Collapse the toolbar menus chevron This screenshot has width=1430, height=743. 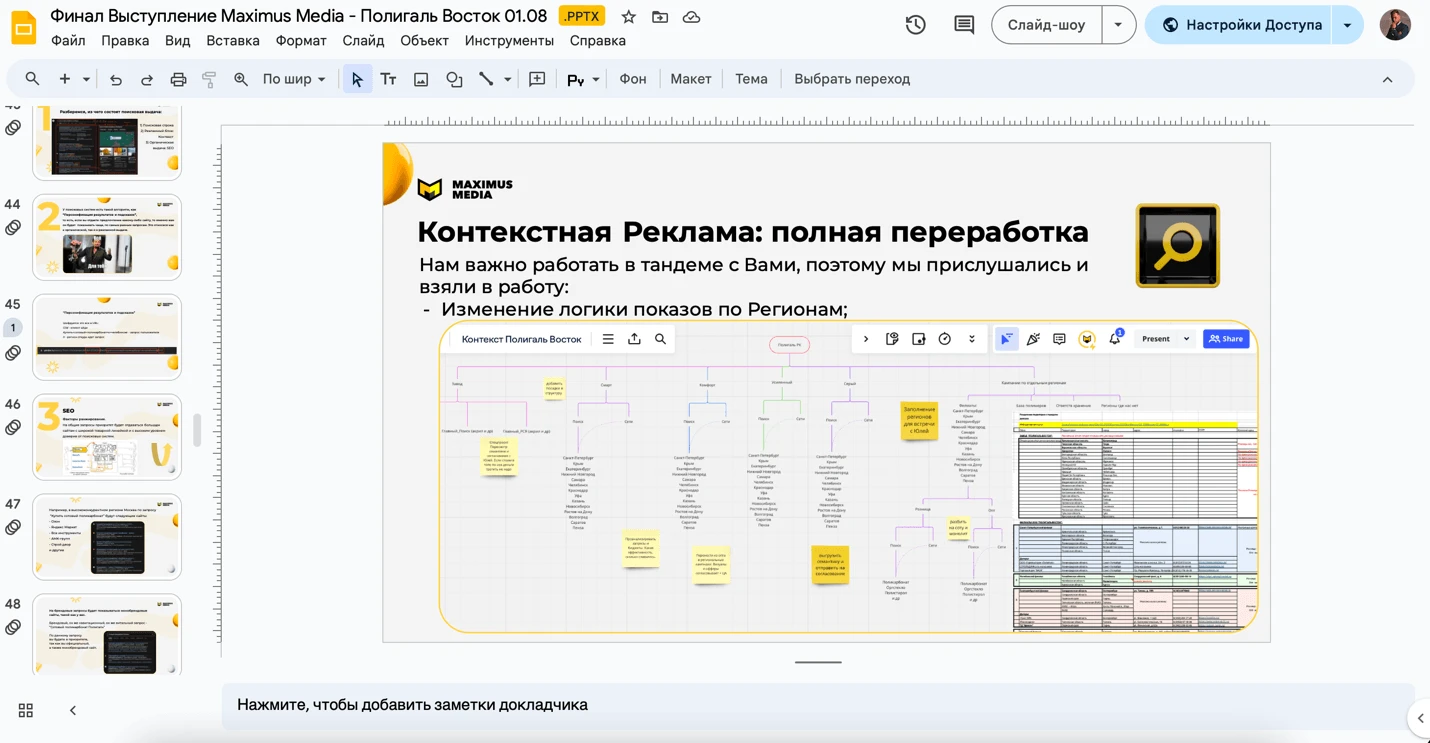(1387, 79)
